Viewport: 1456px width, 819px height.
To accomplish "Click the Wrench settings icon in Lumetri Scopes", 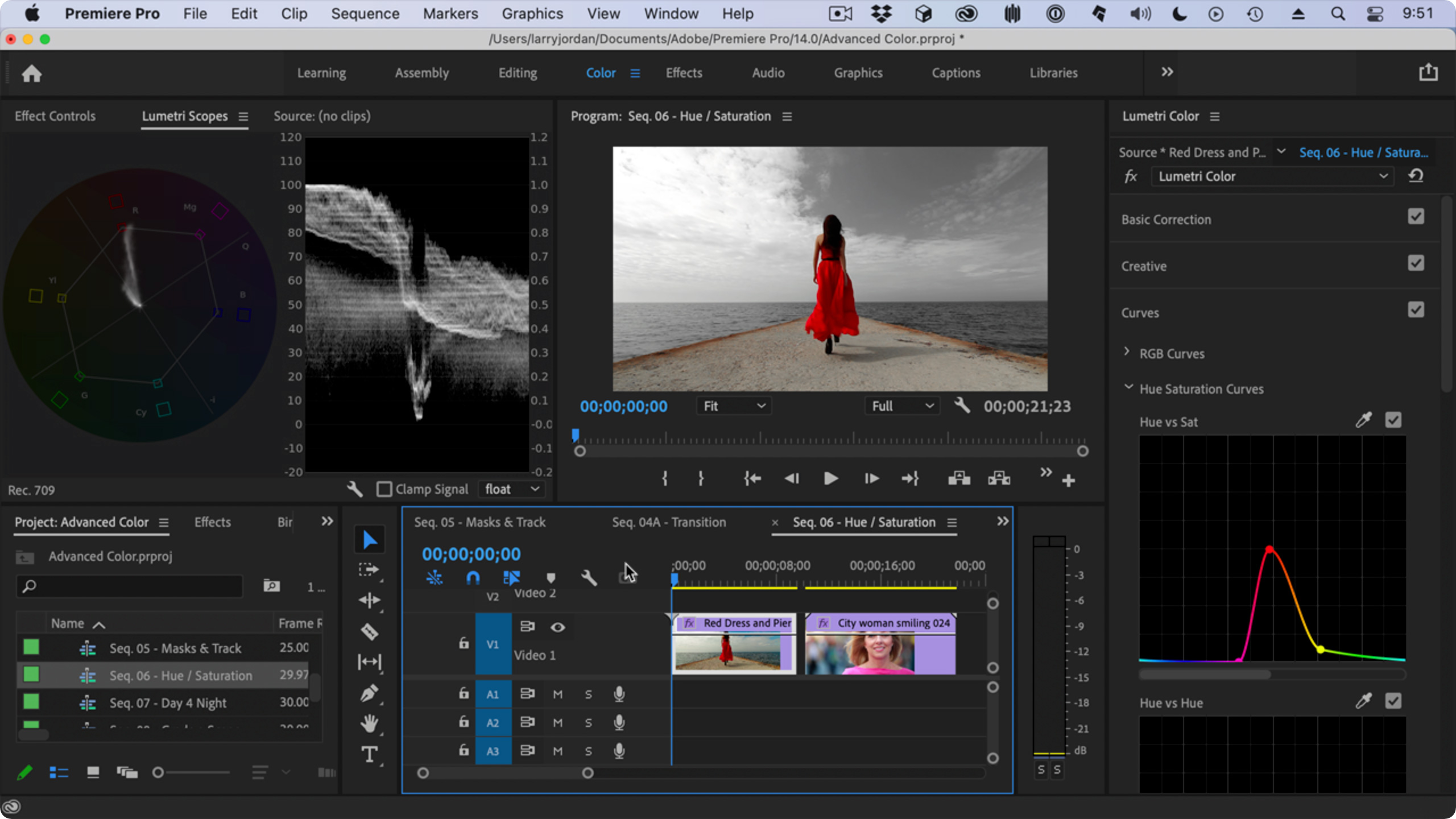I will (355, 489).
